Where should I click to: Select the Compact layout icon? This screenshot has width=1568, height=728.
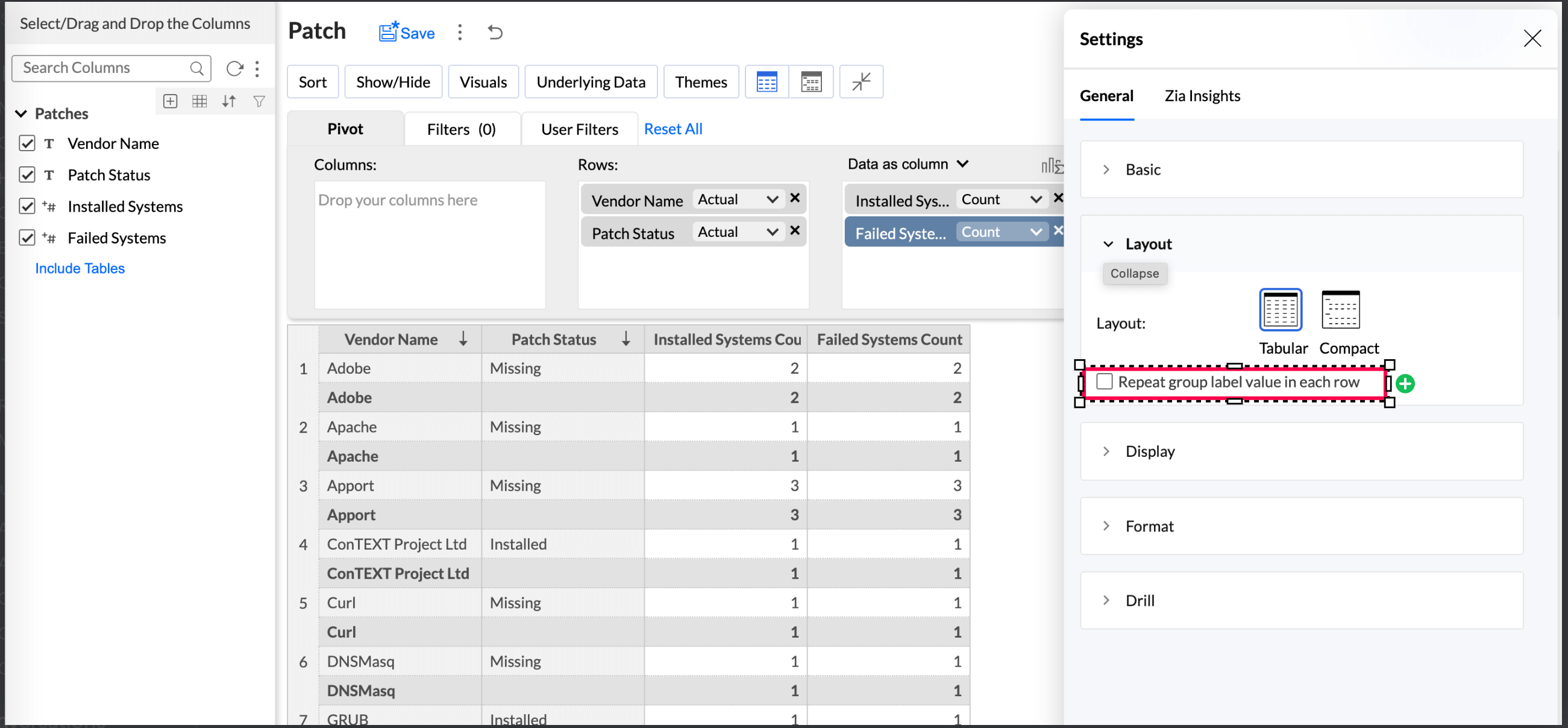click(x=1340, y=310)
